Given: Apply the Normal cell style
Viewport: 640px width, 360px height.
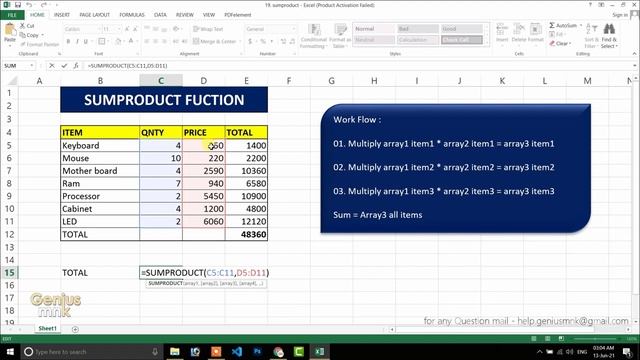Looking at the screenshot, I should tap(373, 29).
